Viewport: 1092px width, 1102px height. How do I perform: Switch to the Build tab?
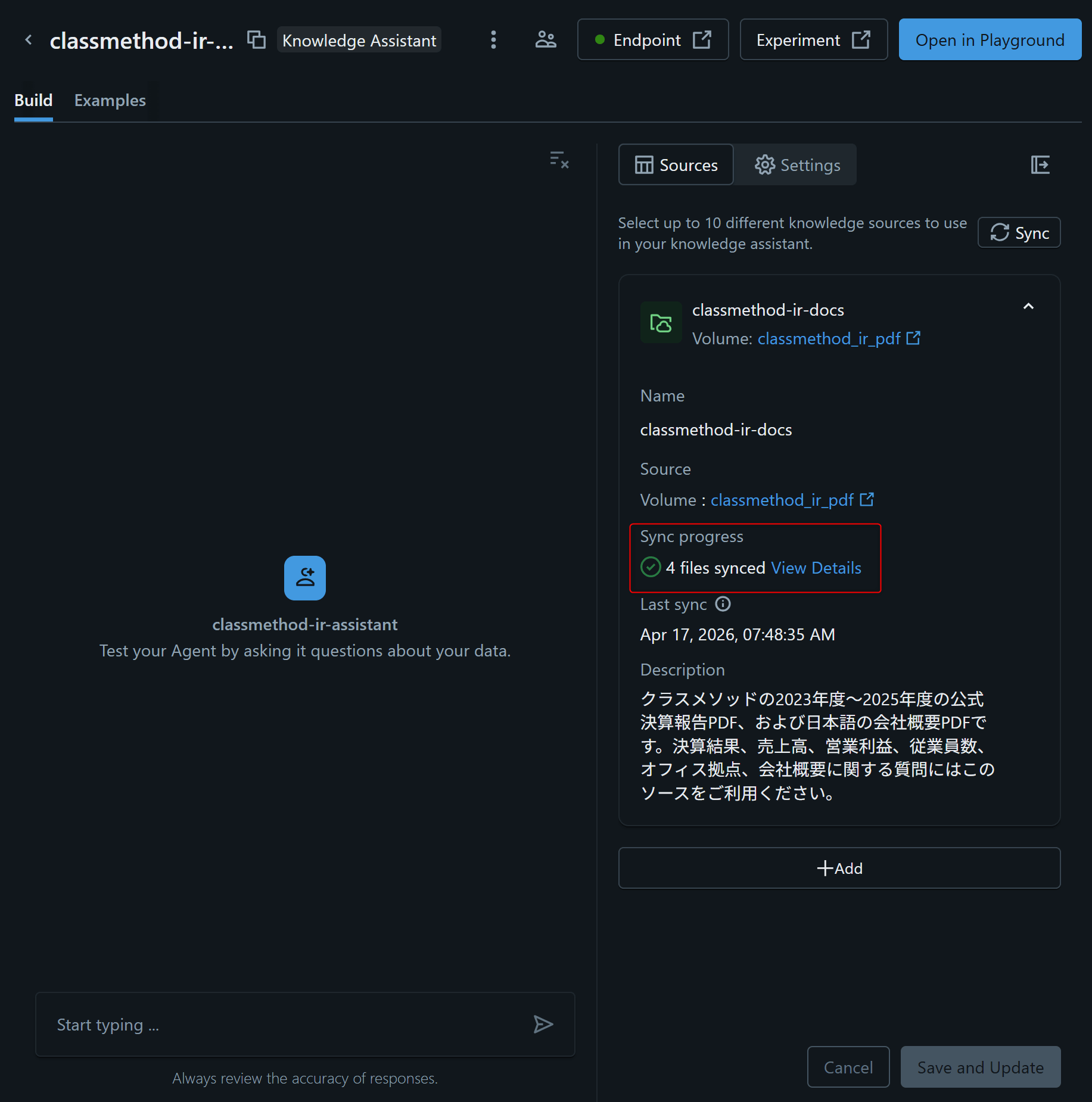(33, 100)
